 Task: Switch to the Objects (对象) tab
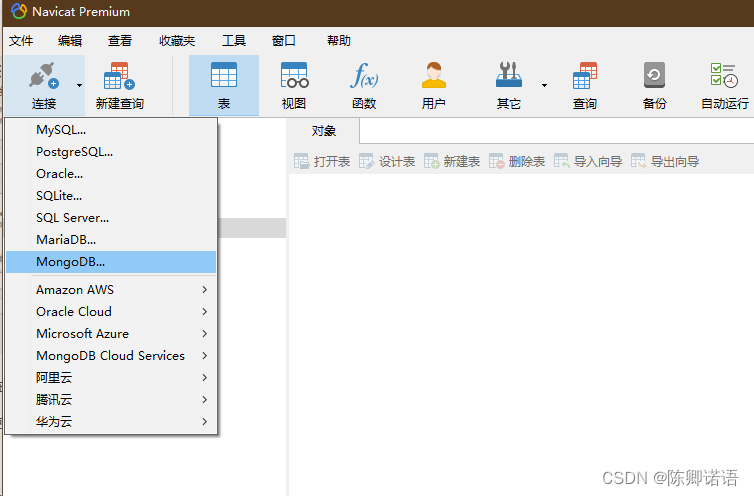(323, 131)
